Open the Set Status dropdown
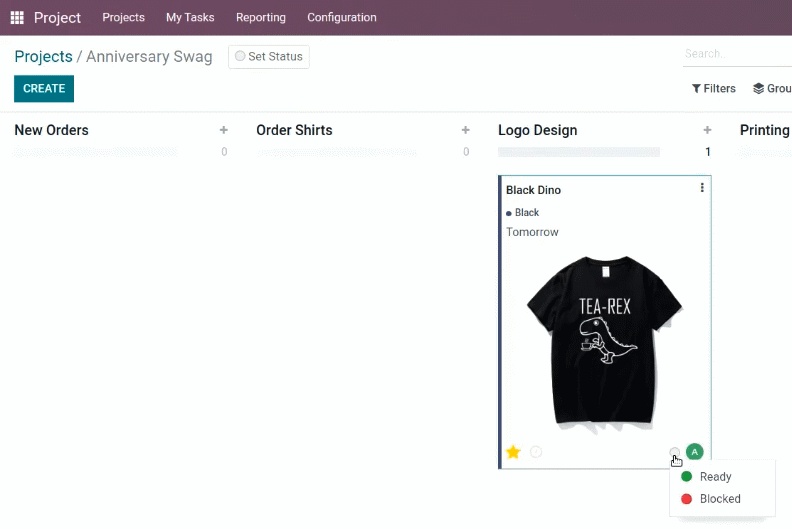 269,57
